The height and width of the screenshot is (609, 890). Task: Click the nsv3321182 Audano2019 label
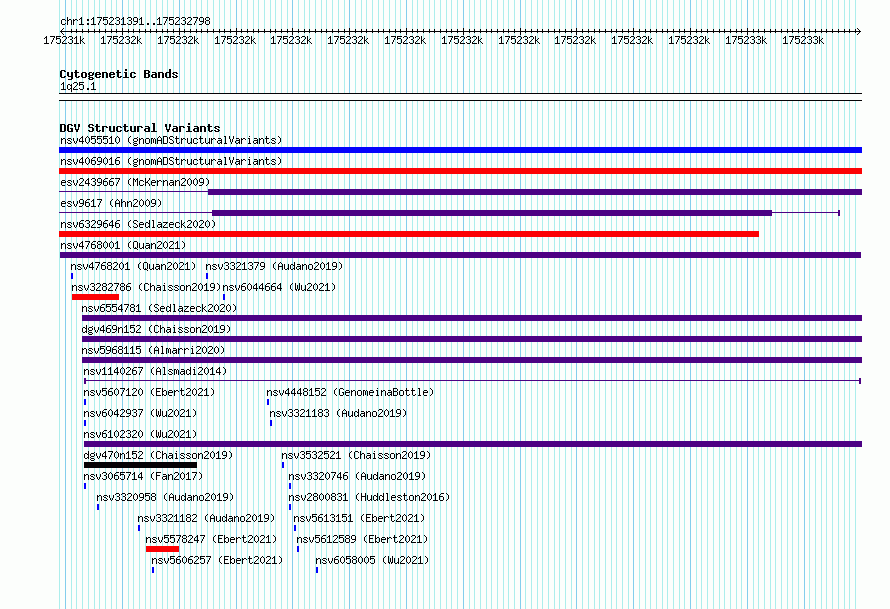coord(206,518)
